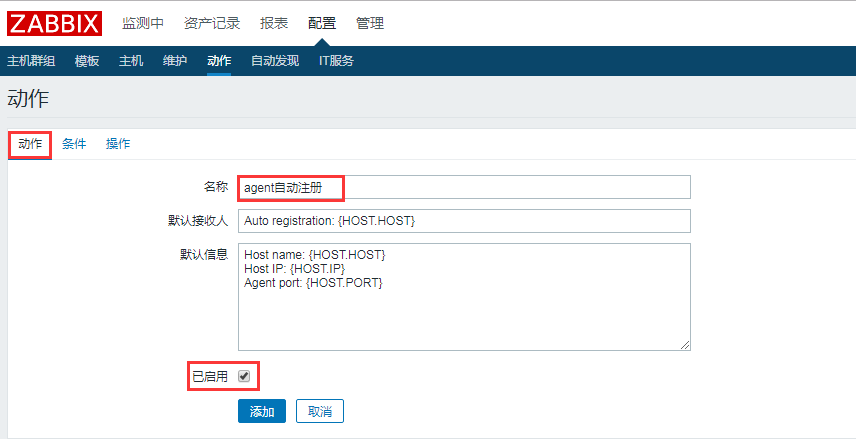Switch to the 动作 form tab
Image resolution: width=856 pixels, height=439 pixels.
point(30,144)
